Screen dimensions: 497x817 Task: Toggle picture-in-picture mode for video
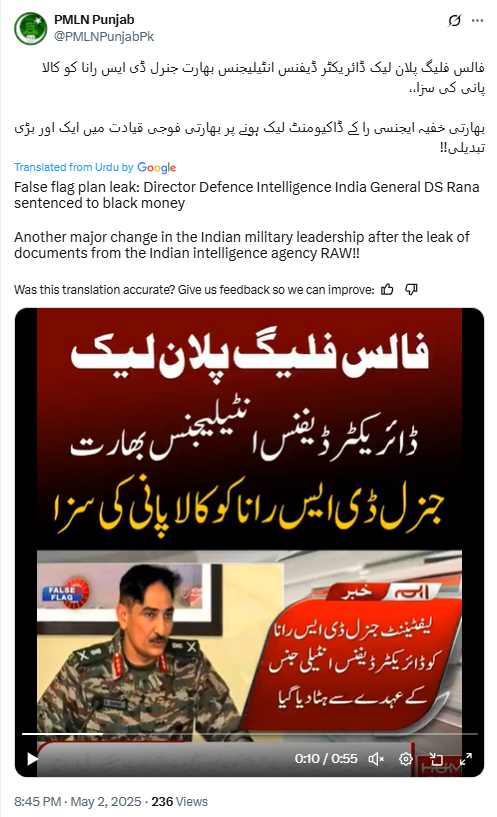click(436, 759)
